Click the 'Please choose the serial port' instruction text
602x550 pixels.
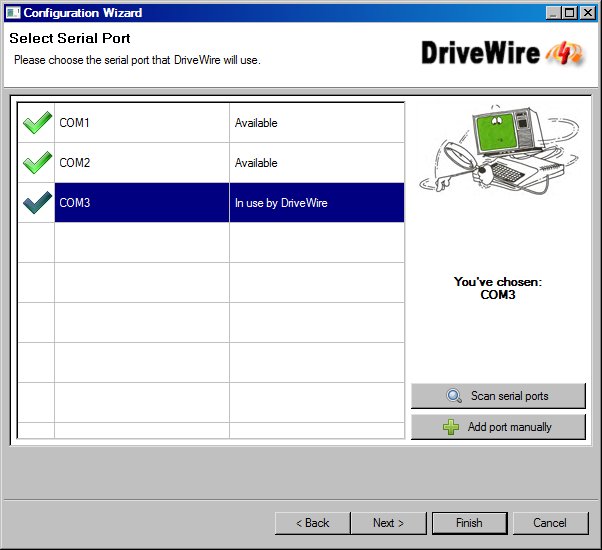[x=137, y=60]
